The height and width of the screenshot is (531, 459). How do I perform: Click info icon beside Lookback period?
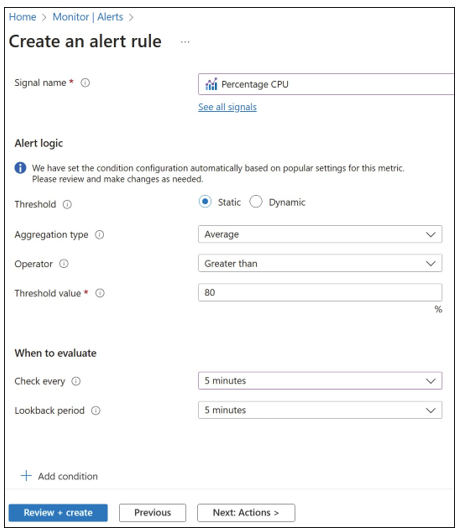[x=96, y=410]
